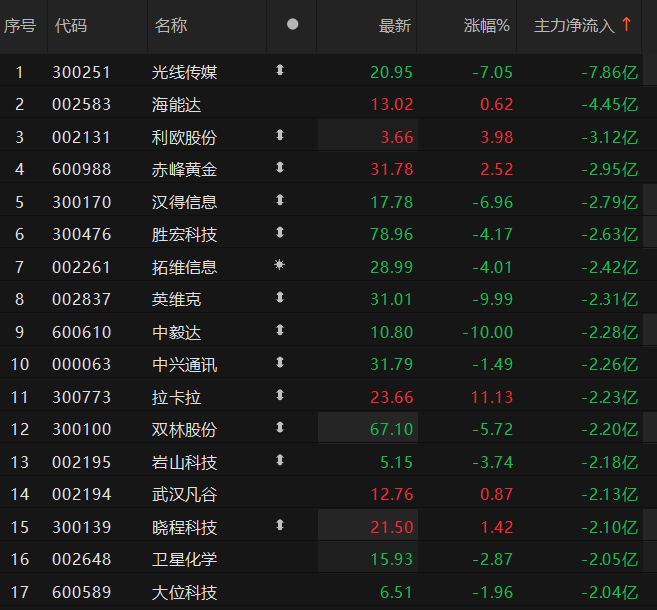The width and height of the screenshot is (657, 610).
Task: Click highlighted price 3.66
Action: [397, 137]
